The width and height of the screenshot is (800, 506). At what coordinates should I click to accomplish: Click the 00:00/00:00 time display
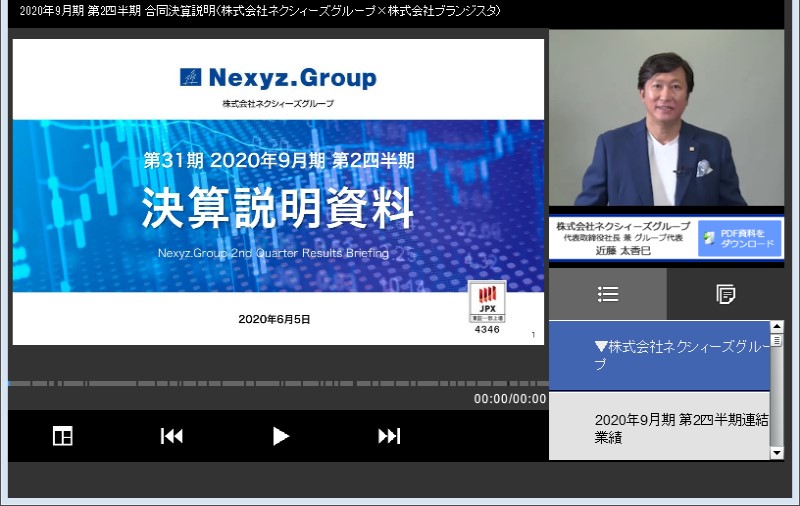(510, 399)
